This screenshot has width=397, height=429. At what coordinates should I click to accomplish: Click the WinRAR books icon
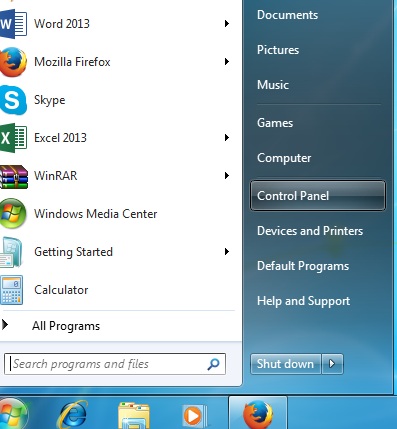[x=14, y=176]
